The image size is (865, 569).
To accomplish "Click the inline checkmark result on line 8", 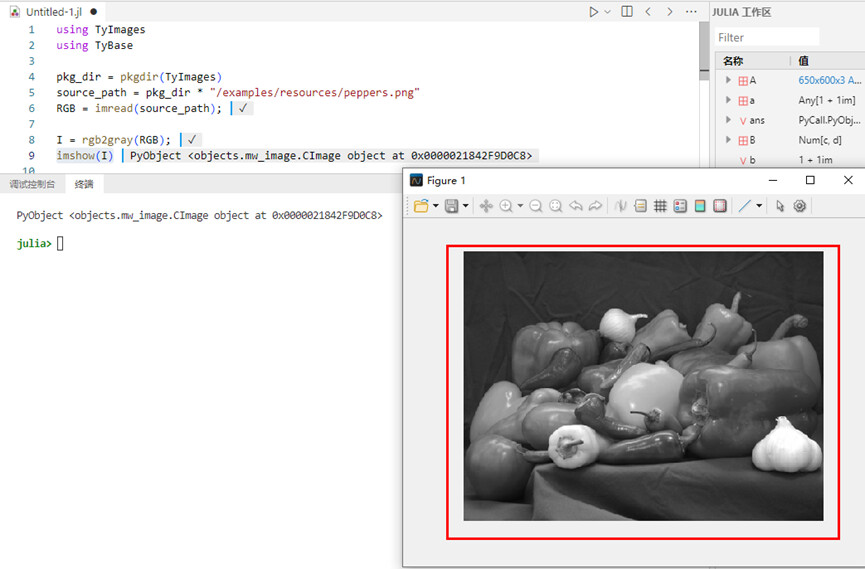I will 191,140.
